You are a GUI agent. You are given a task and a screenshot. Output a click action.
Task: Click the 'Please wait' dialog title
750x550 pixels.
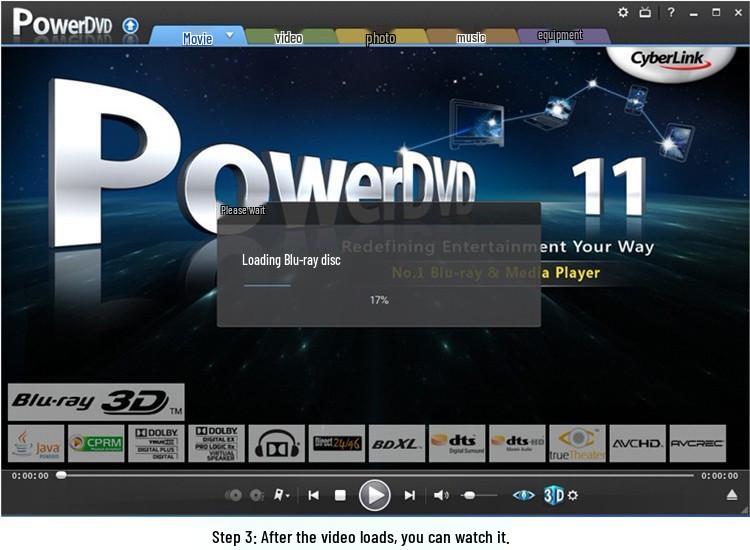243,210
